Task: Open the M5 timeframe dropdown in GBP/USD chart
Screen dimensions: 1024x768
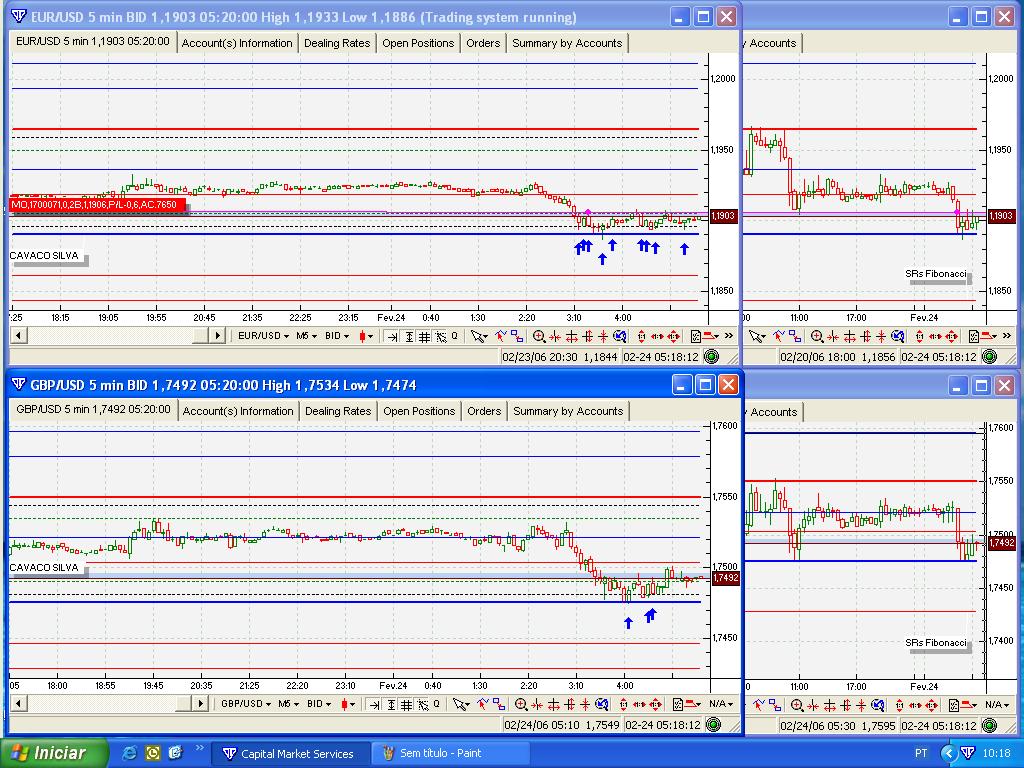Action: point(289,704)
